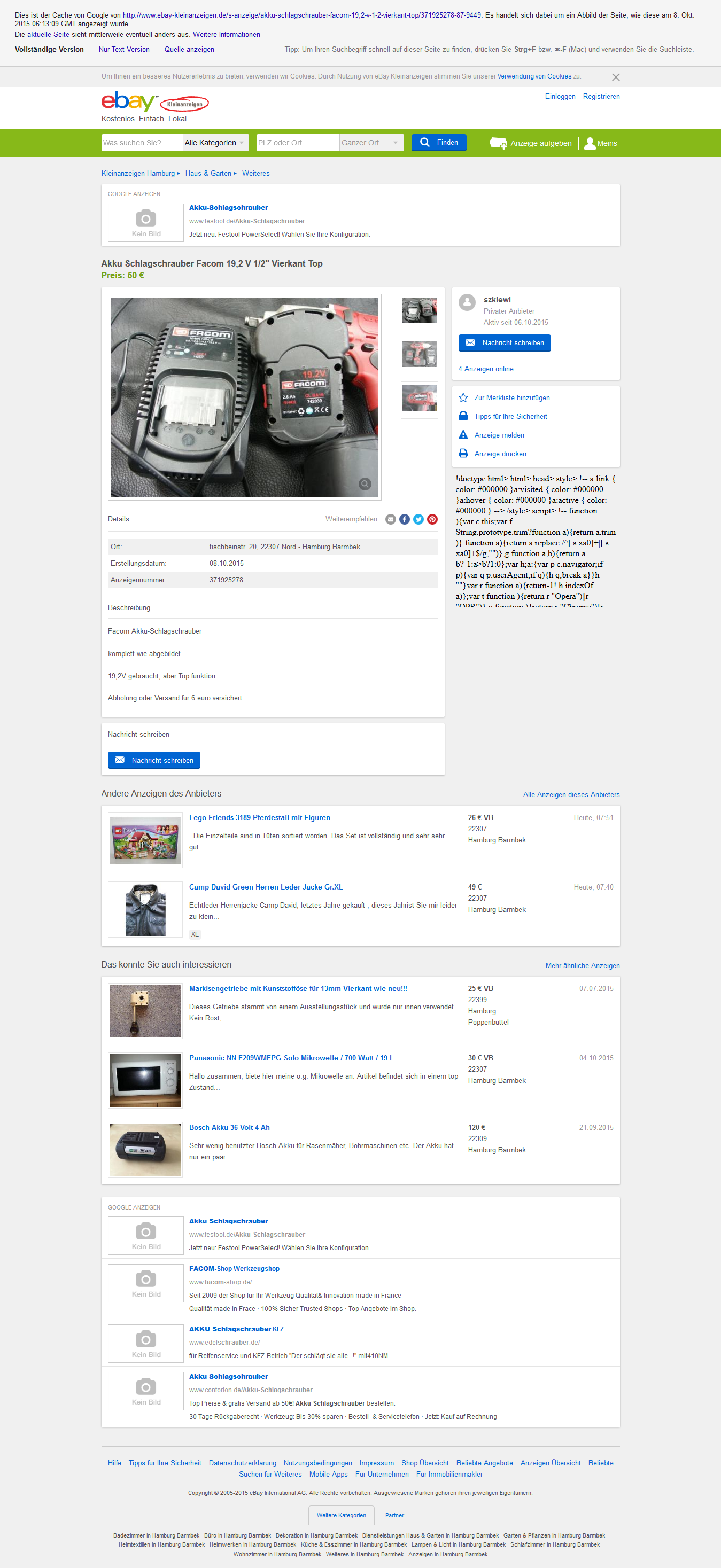Focus the PLZ oder Ort field

click(297, 143)
